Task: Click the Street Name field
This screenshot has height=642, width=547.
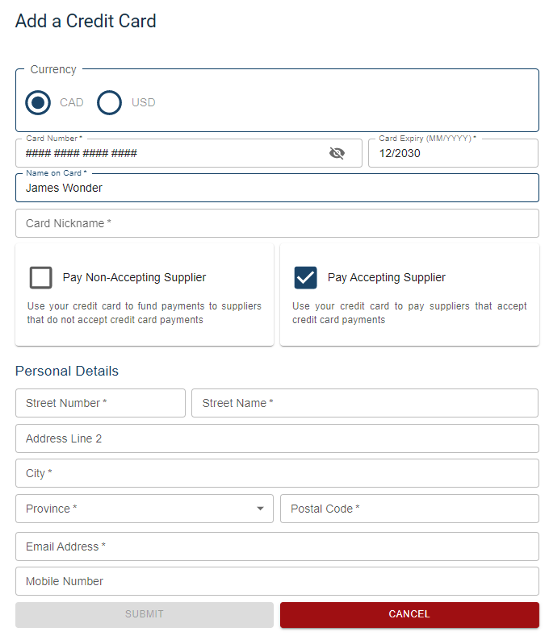Action: (x=365, y=403)
